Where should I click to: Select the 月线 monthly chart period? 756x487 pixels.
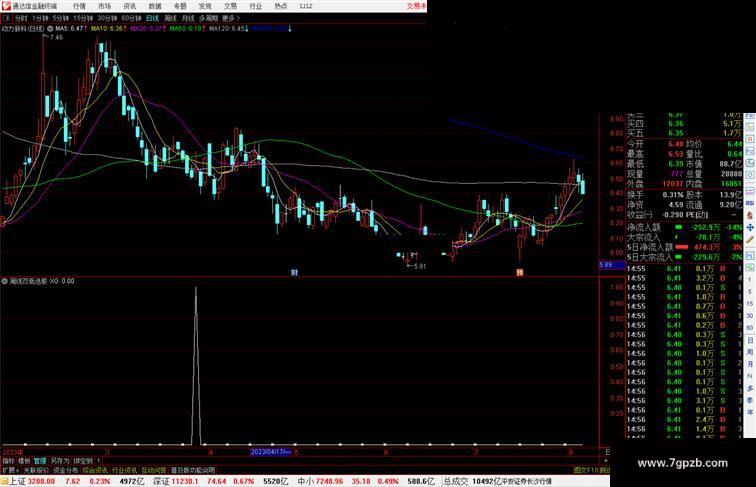coord(188,18)
